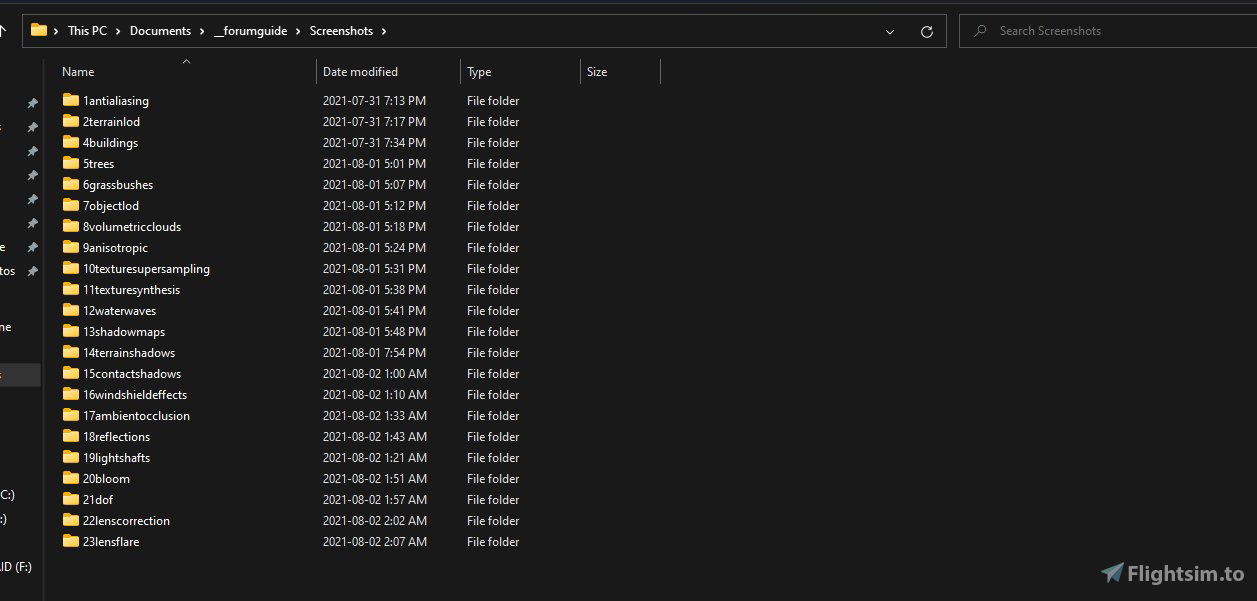
Task: Click the 16windshieldeffects folder icon
Action: pyautogui.click(x=70, y=394)
